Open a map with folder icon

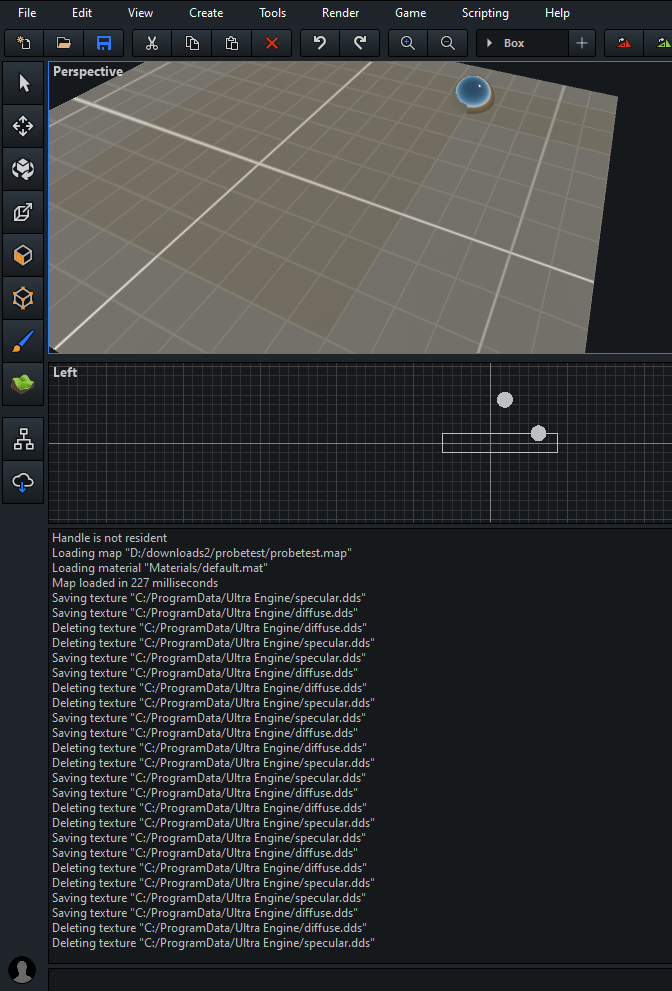click(64, 43)
